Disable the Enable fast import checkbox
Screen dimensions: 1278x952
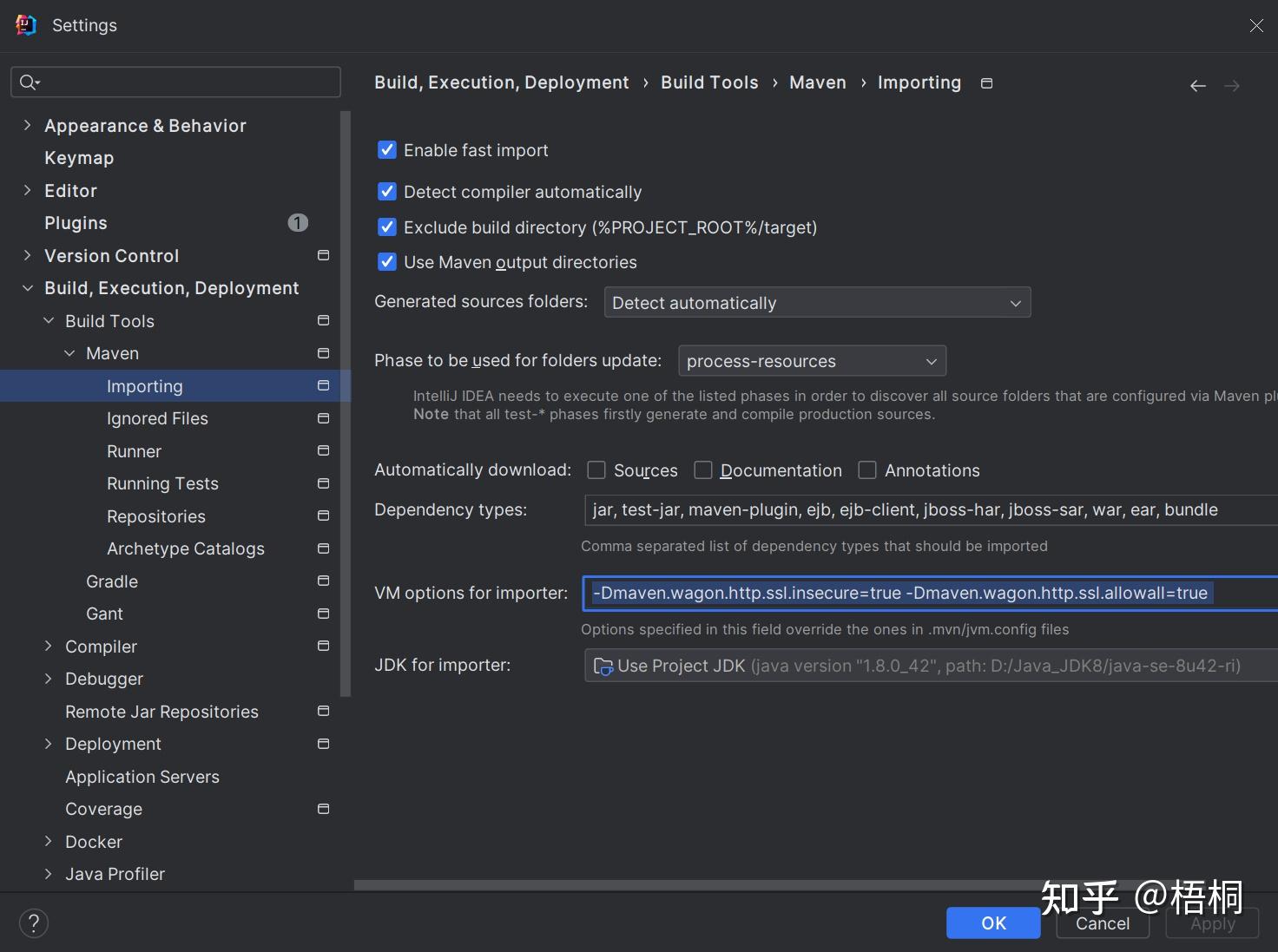387,150
